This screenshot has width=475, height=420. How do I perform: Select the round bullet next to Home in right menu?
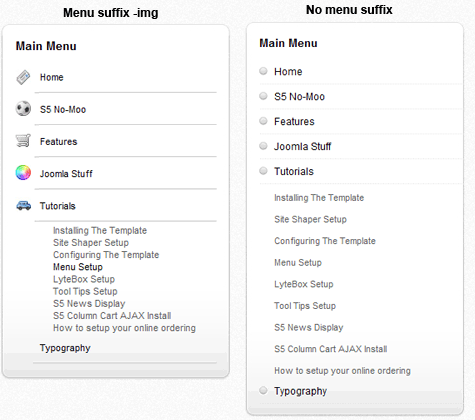point(263,71)
